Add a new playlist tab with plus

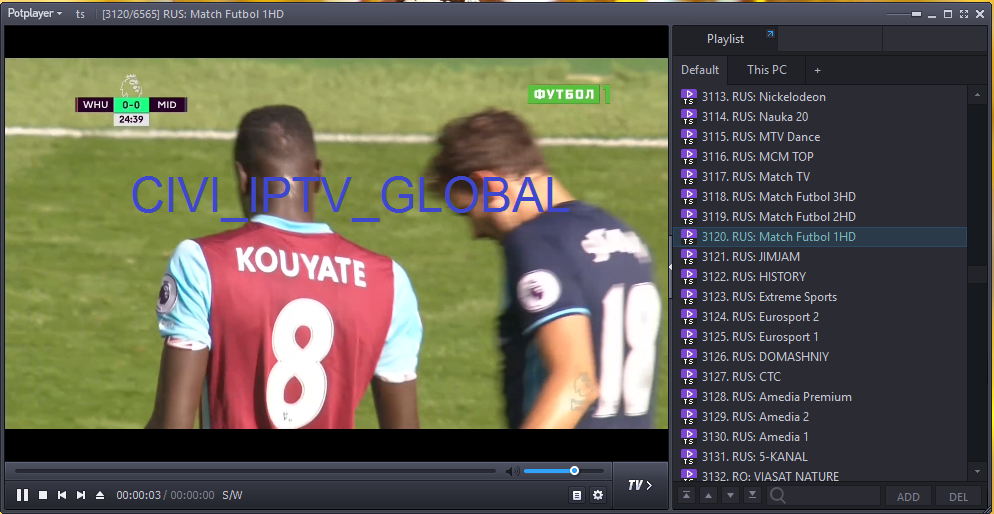[x=817, y=70]
